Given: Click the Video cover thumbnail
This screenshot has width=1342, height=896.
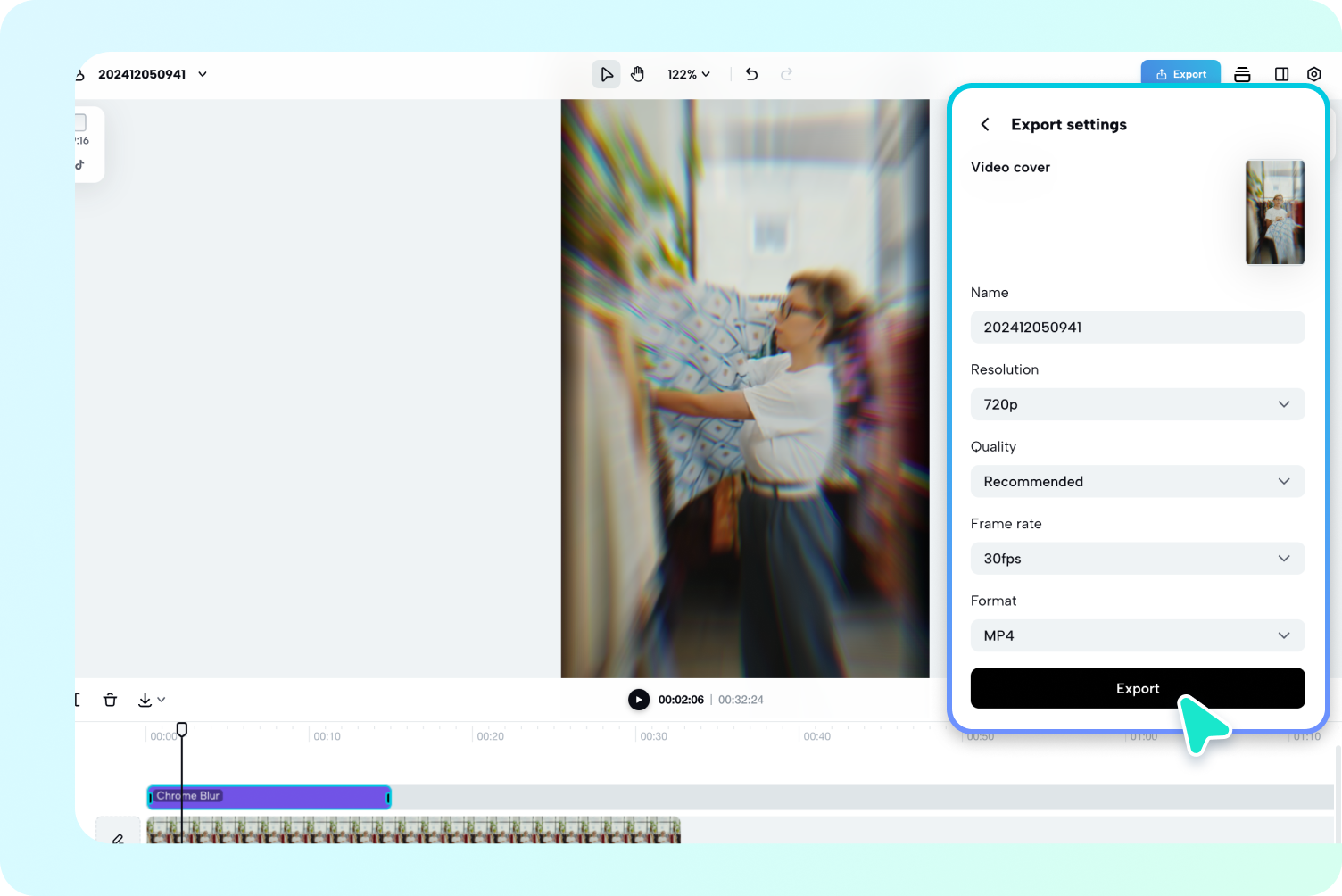Looking at the screenshot, I should point(1275,212).
